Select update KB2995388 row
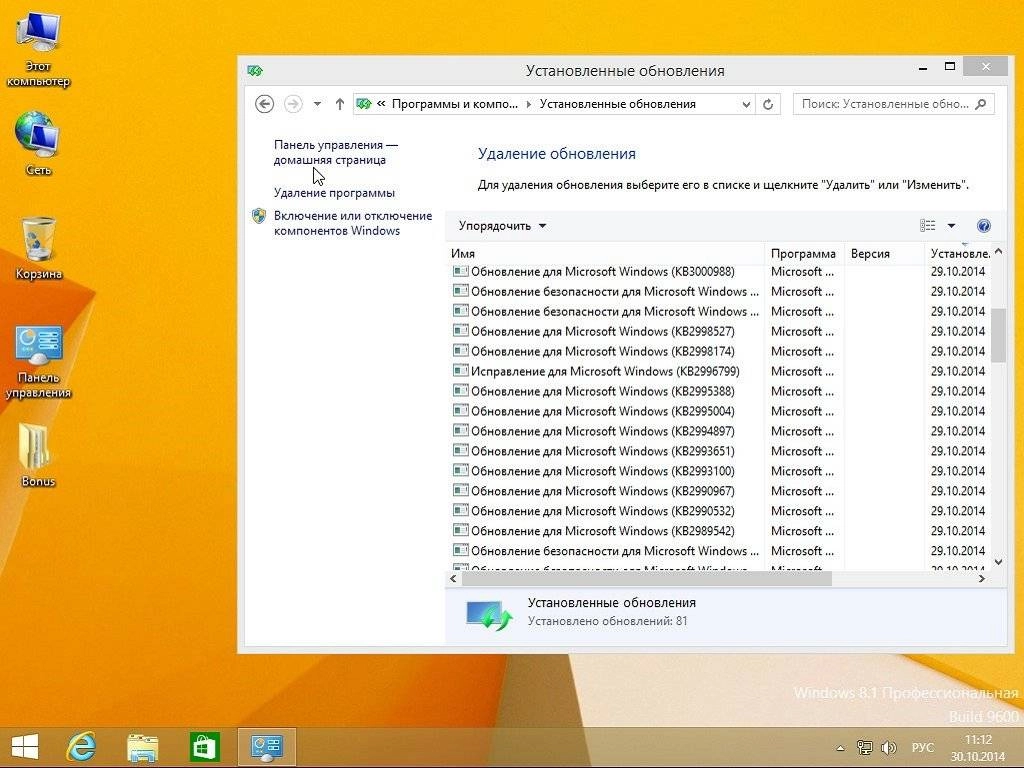Image resolution: width=1024 pixels, height=768 pixels. (720, 391)
